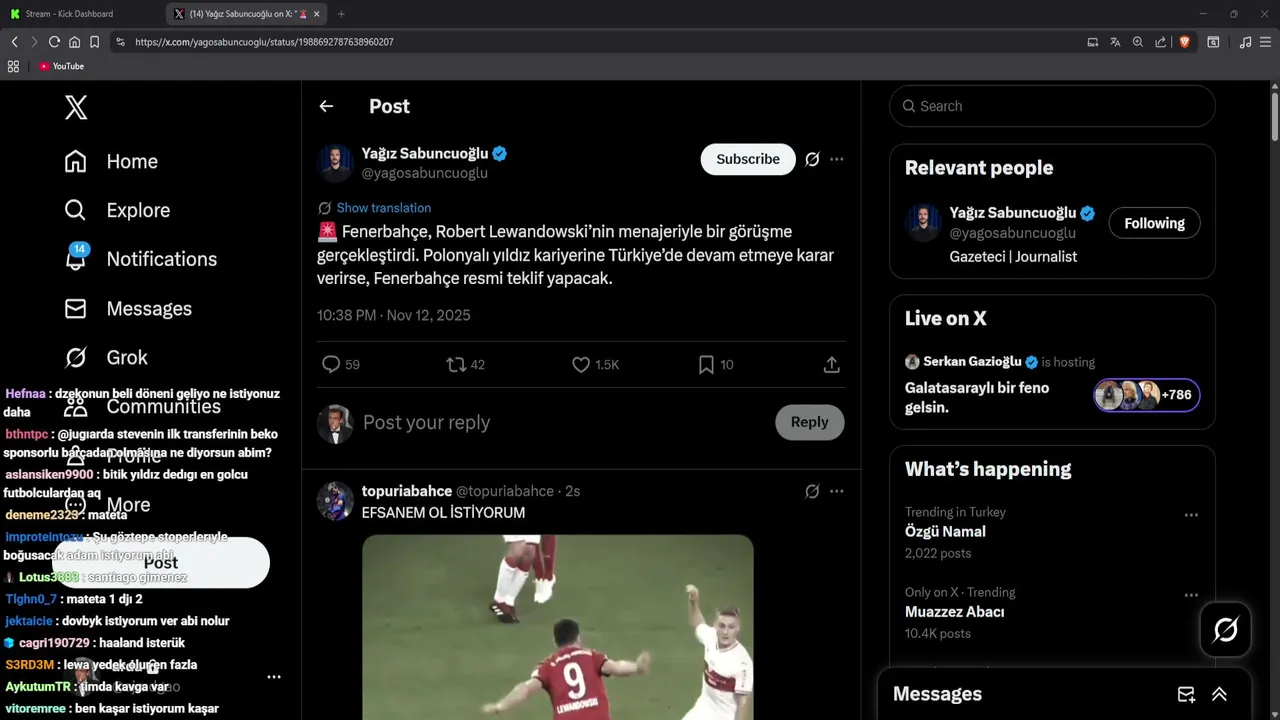Open Grok in X sidebar

point(106,357)
